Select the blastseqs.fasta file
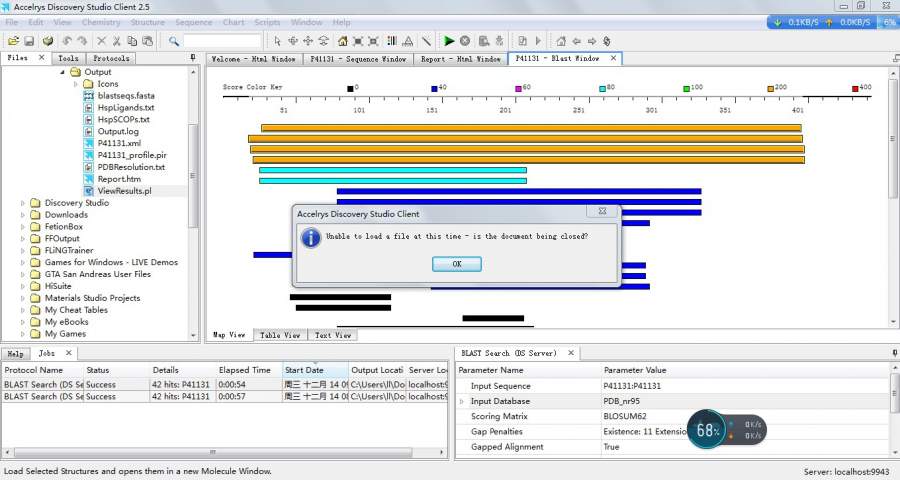 pyautogui.click(x=126, y=96)
